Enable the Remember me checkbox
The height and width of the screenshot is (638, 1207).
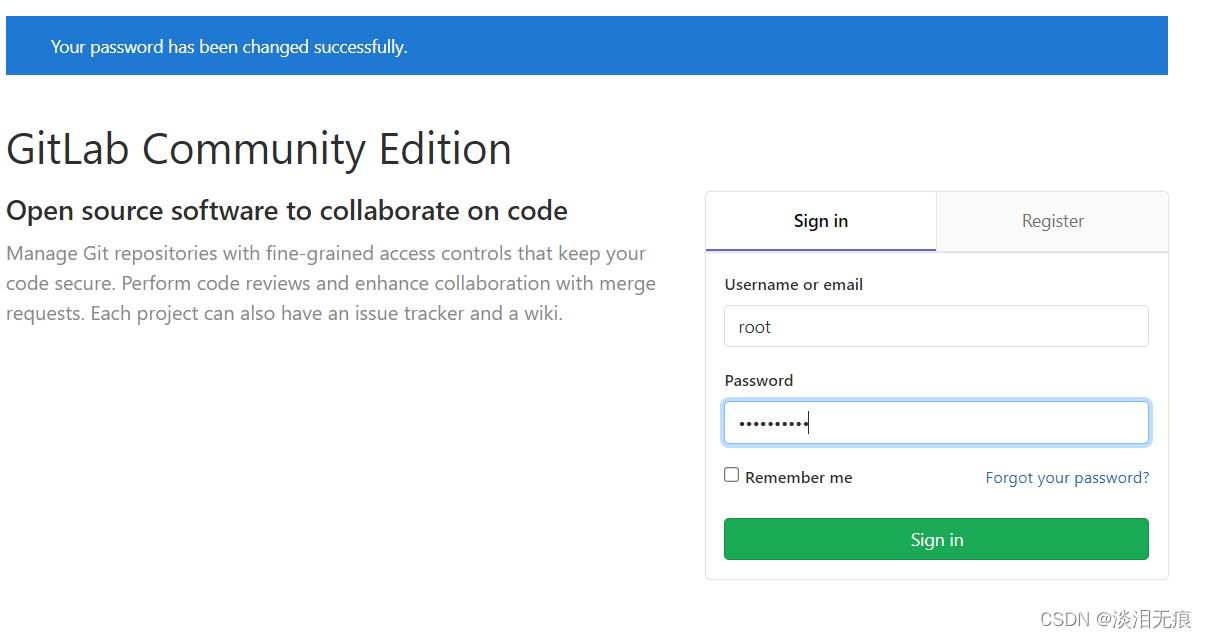732,475
